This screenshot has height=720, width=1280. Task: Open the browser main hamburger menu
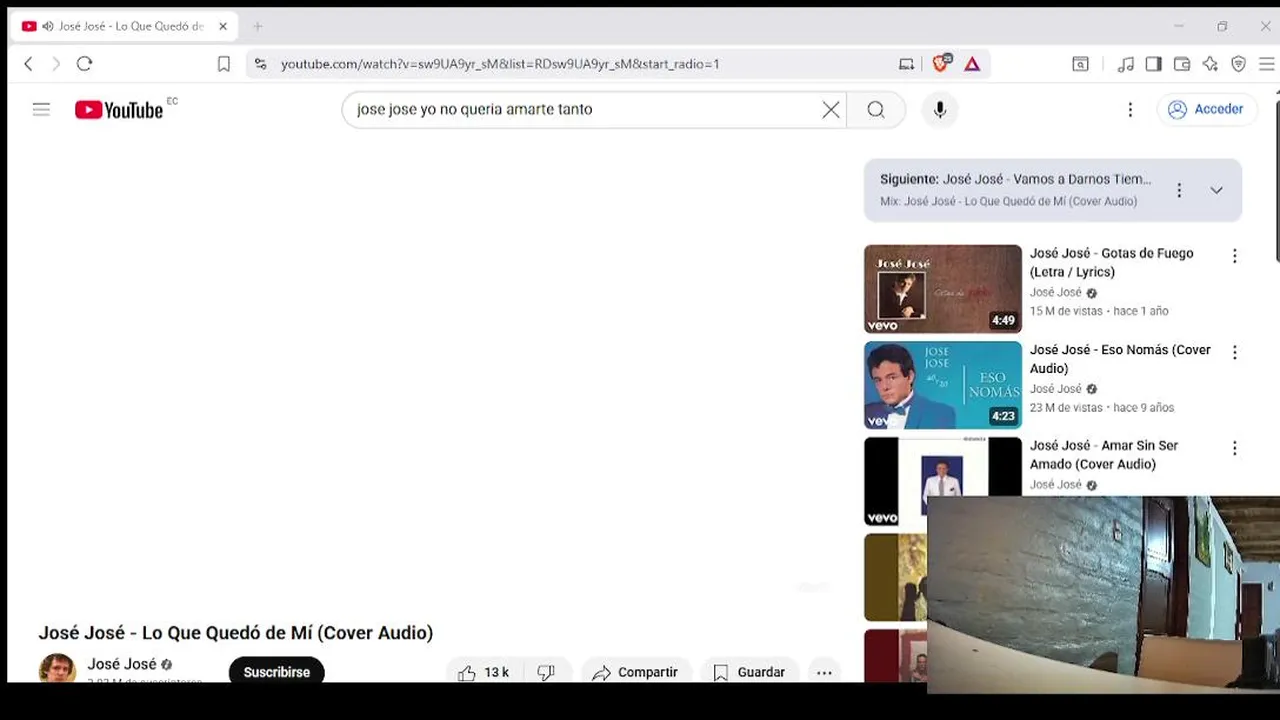click(1266, 64)
